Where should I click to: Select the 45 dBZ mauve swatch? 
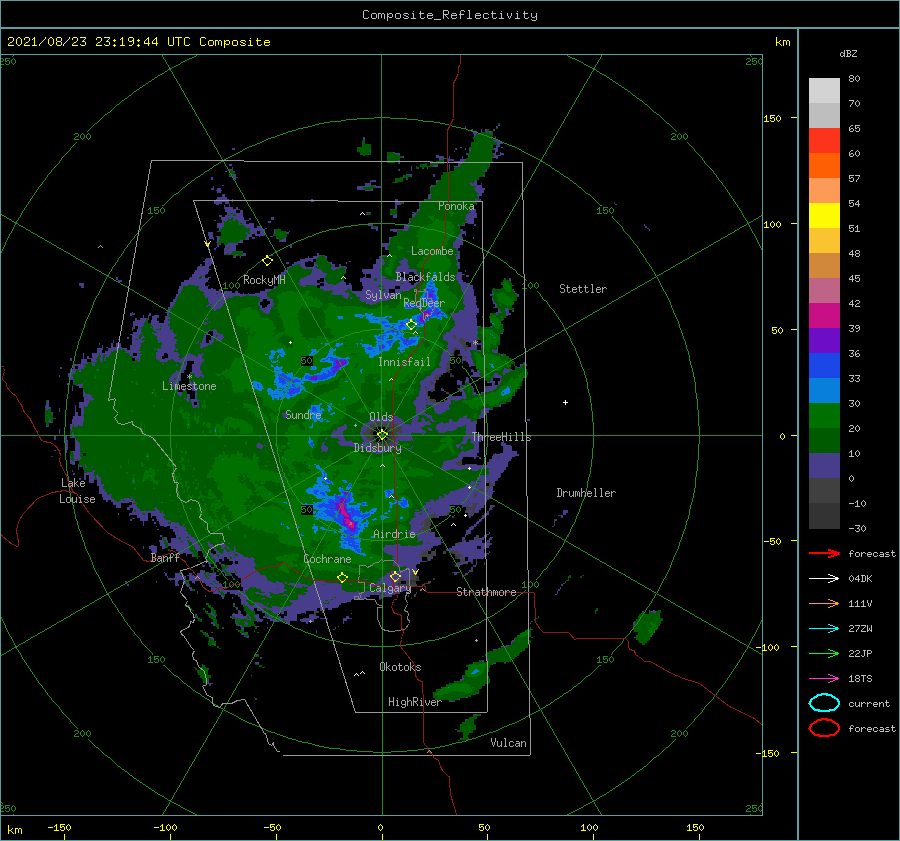pyautogui.click(x=824, y=290)
